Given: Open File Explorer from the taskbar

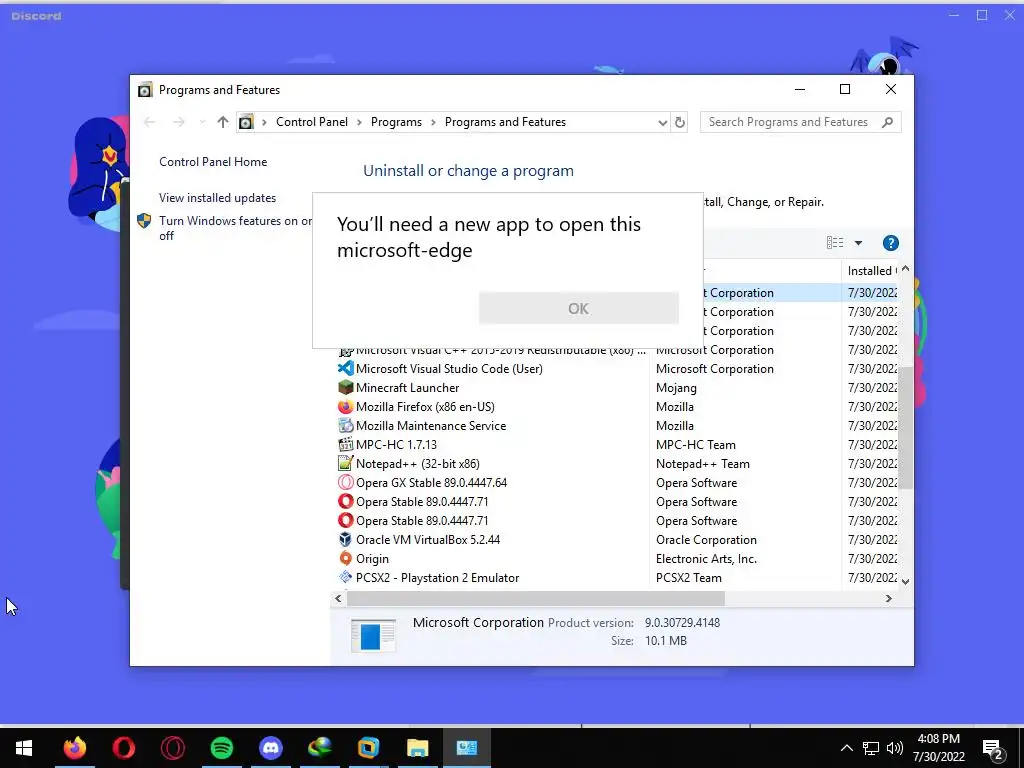Looking at the screenshot, I should click(x=417, y=748).
